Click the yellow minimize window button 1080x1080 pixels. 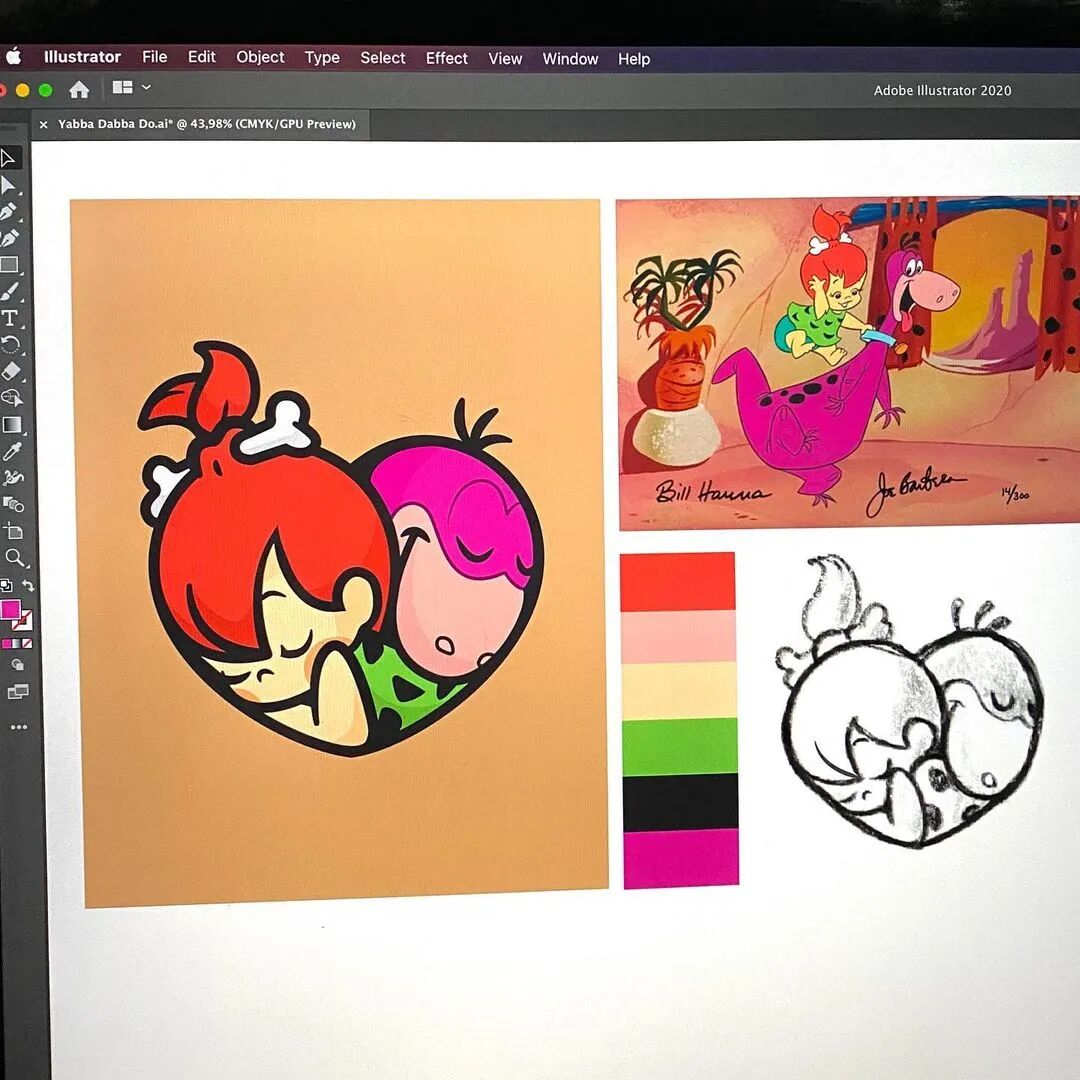tap(23, 90)
